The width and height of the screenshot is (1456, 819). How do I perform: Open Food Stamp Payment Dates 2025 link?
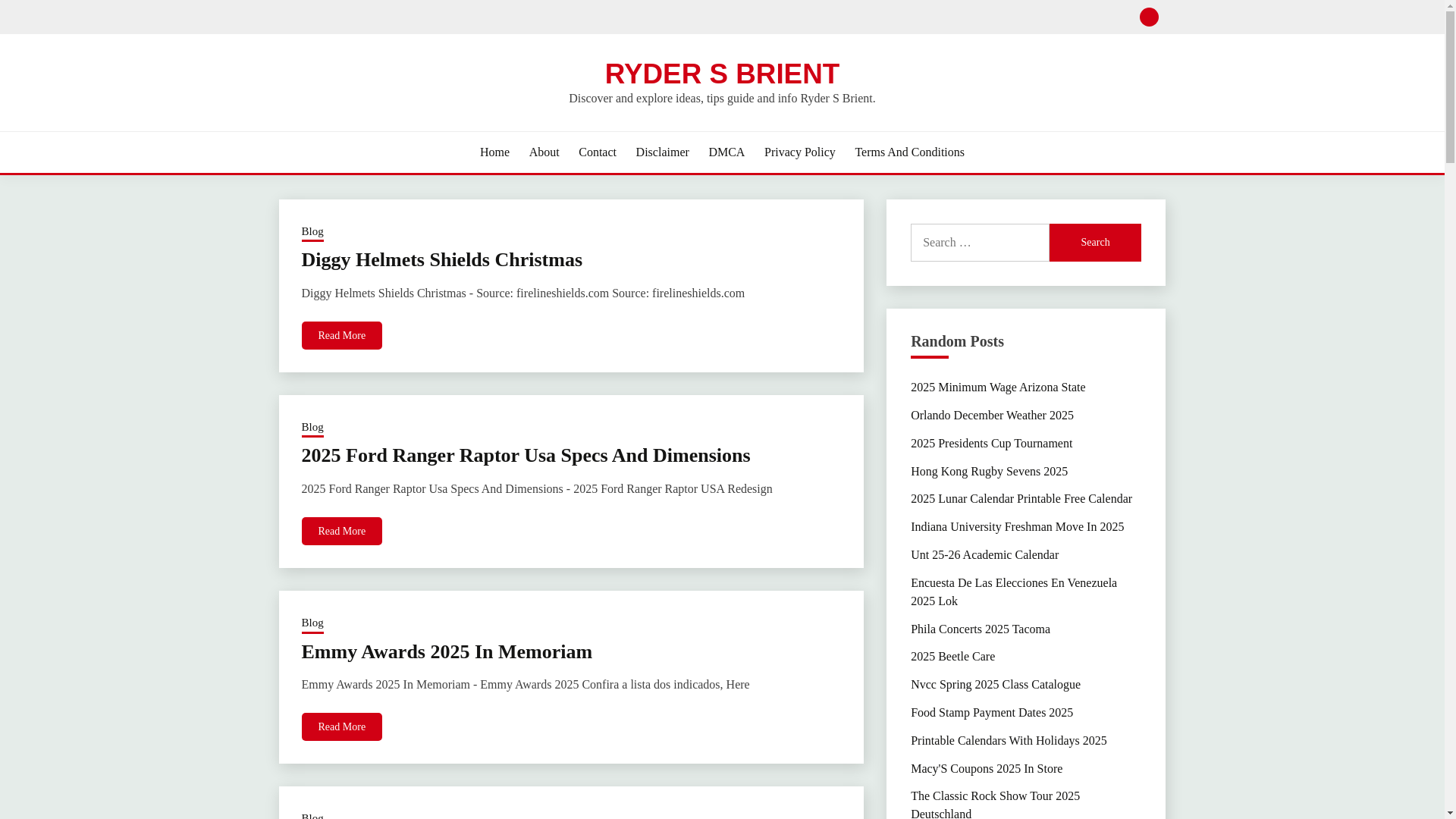click(991, 713)
